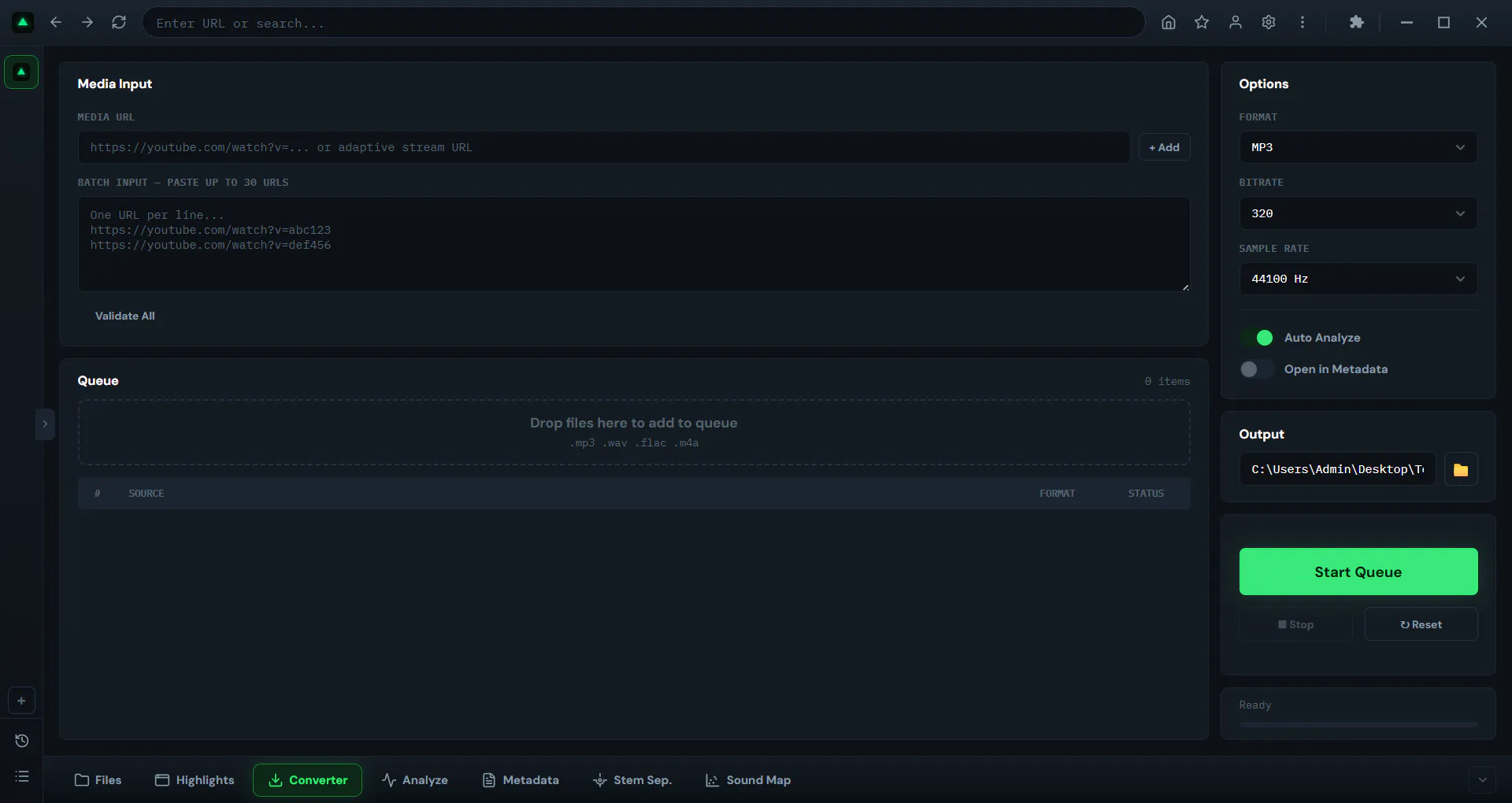Open the list icon at sidebar bottom
1512x803 pixels.
(x=21, y=776)
